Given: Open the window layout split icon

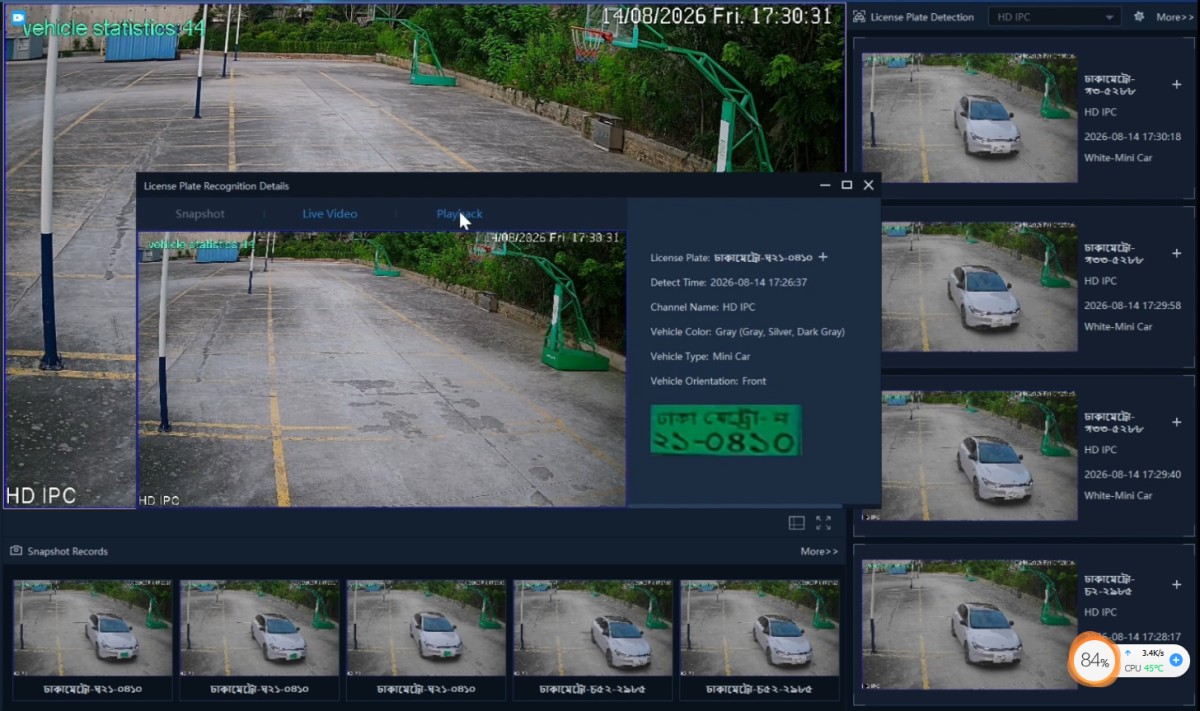Looking at the screenshot, I should click(x=796, y=523).
